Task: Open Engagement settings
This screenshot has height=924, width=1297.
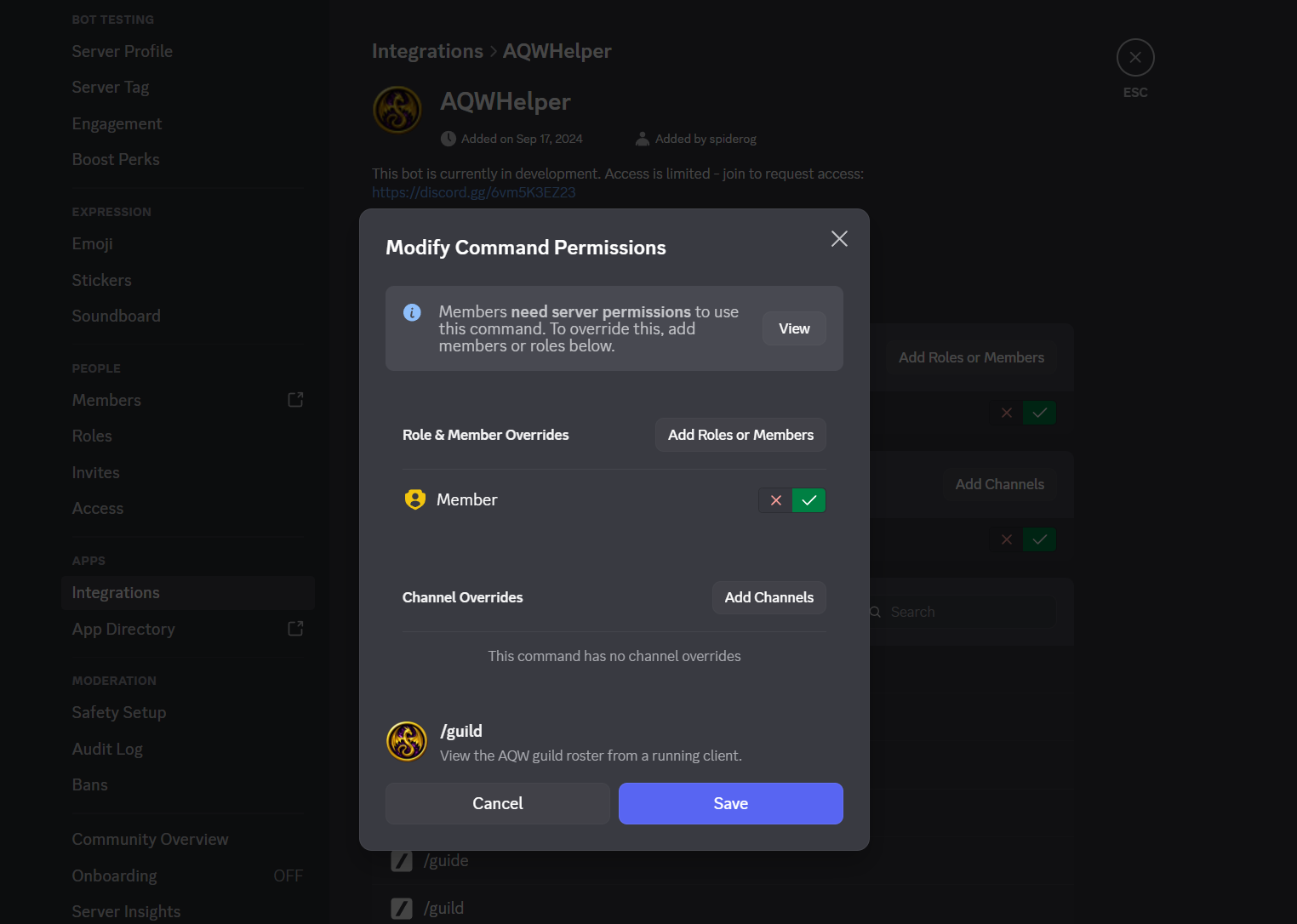Action: point(188,123)
